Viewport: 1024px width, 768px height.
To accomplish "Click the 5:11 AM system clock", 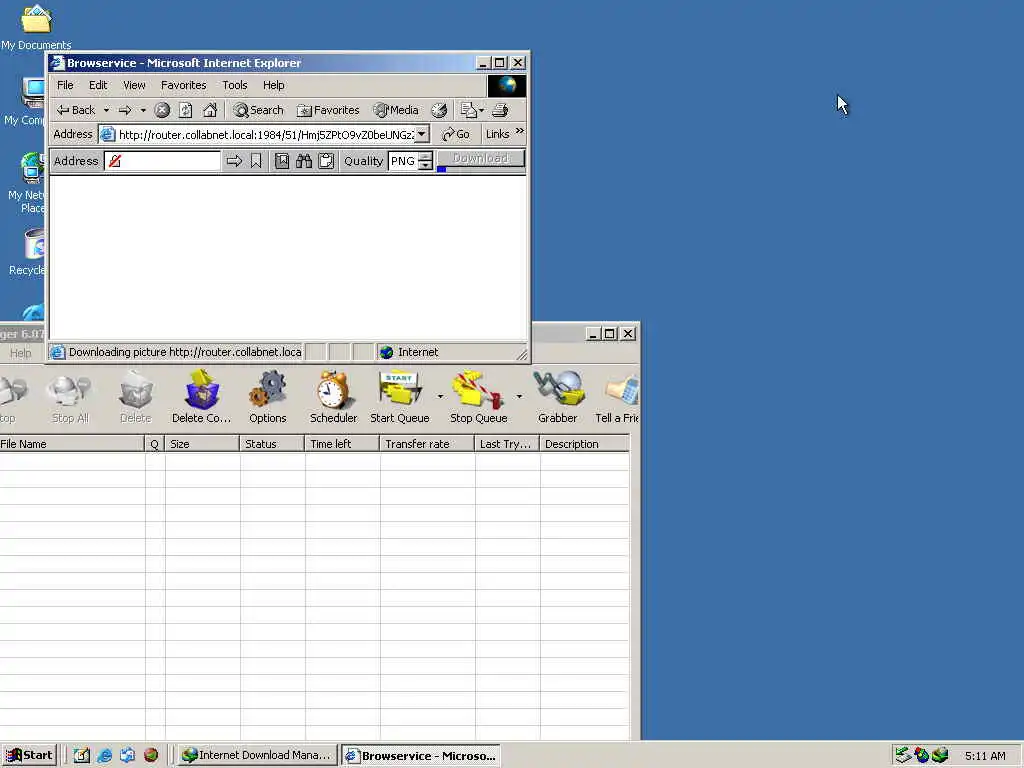I will point(985,756).
